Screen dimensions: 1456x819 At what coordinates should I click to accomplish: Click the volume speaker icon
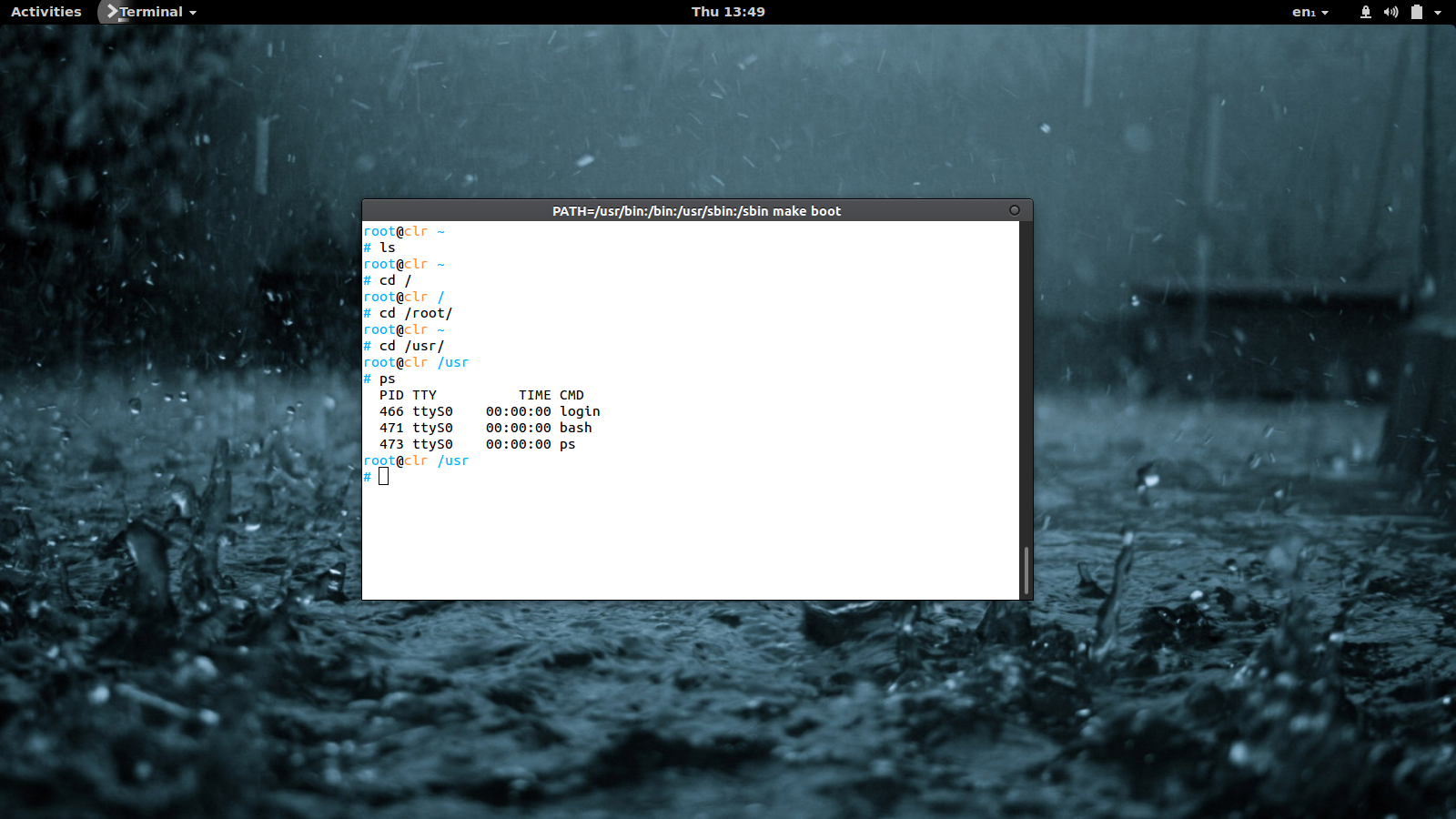point(1390,12)
